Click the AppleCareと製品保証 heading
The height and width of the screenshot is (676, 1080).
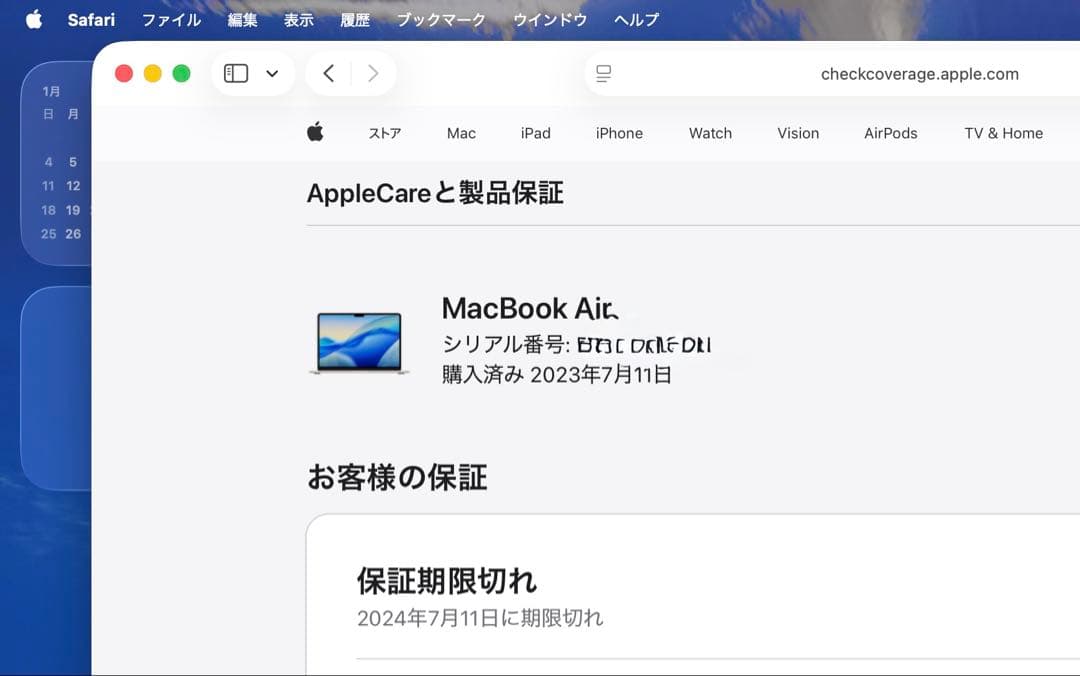(x=435, y=193)
